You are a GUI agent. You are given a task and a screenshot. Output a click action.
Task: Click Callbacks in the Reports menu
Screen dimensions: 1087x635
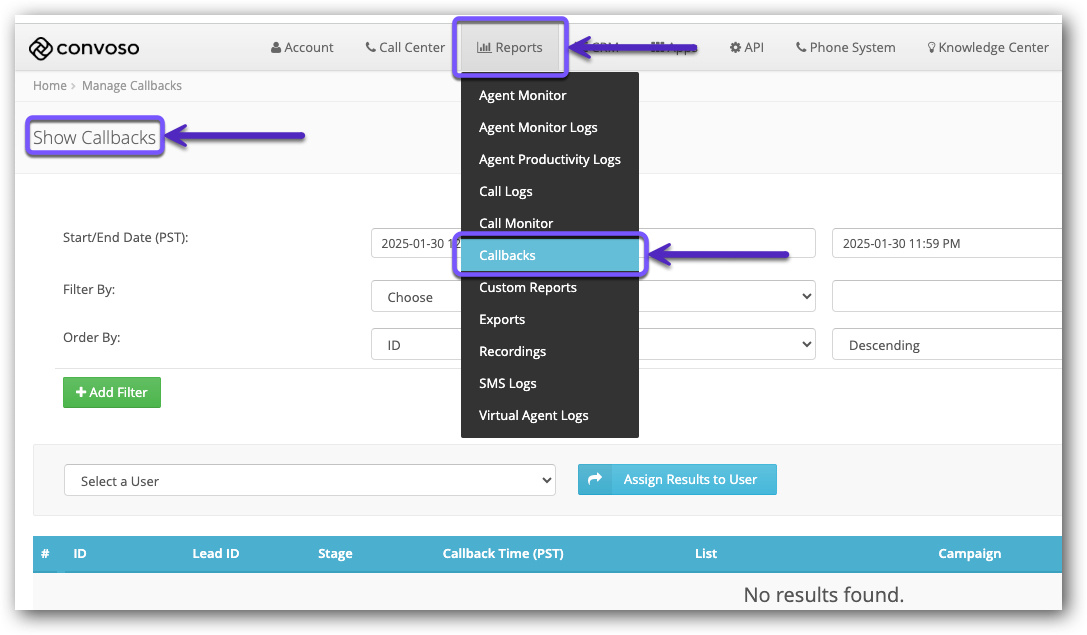pyautogui.click(x=507, y=256)
